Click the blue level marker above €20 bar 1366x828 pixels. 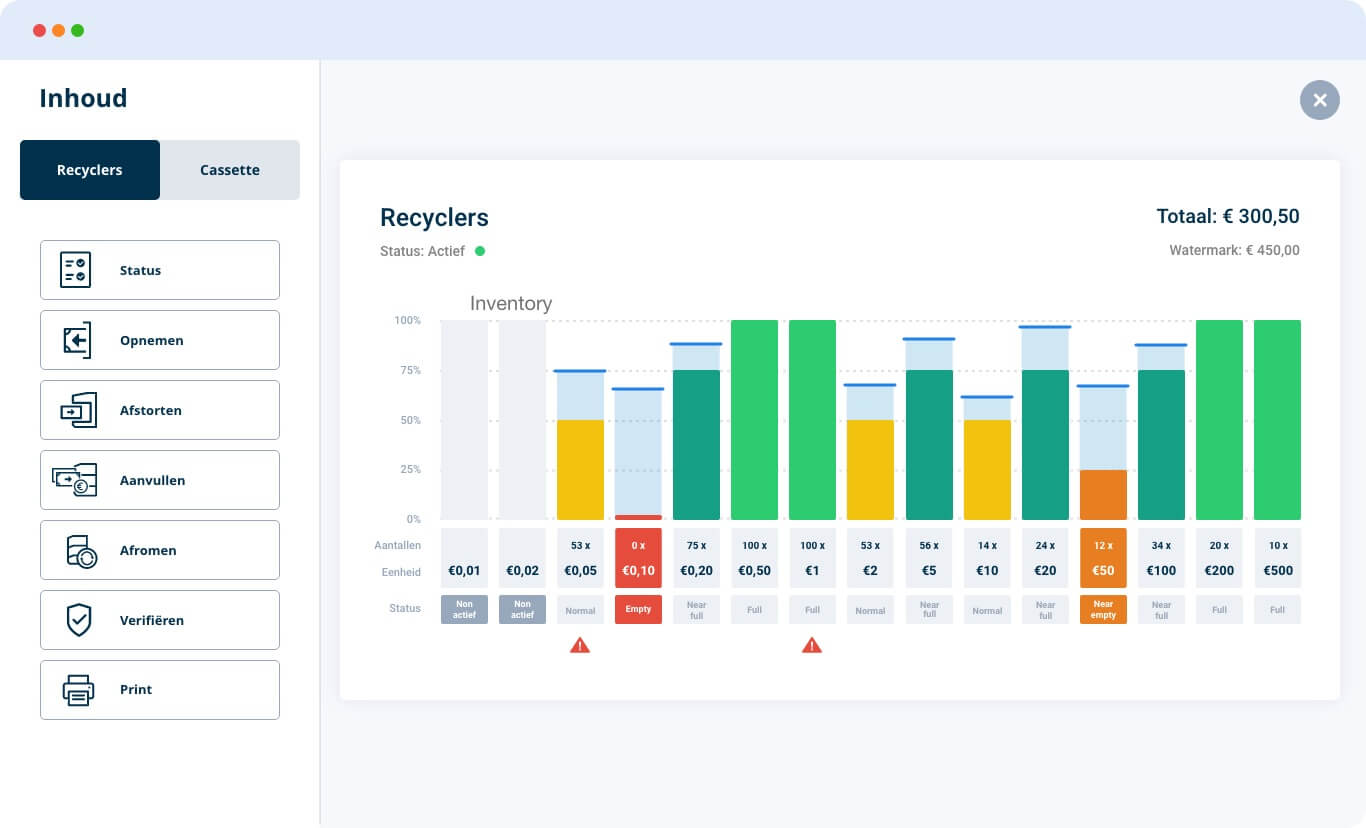pyautogui.click(x=1045, y=327)
